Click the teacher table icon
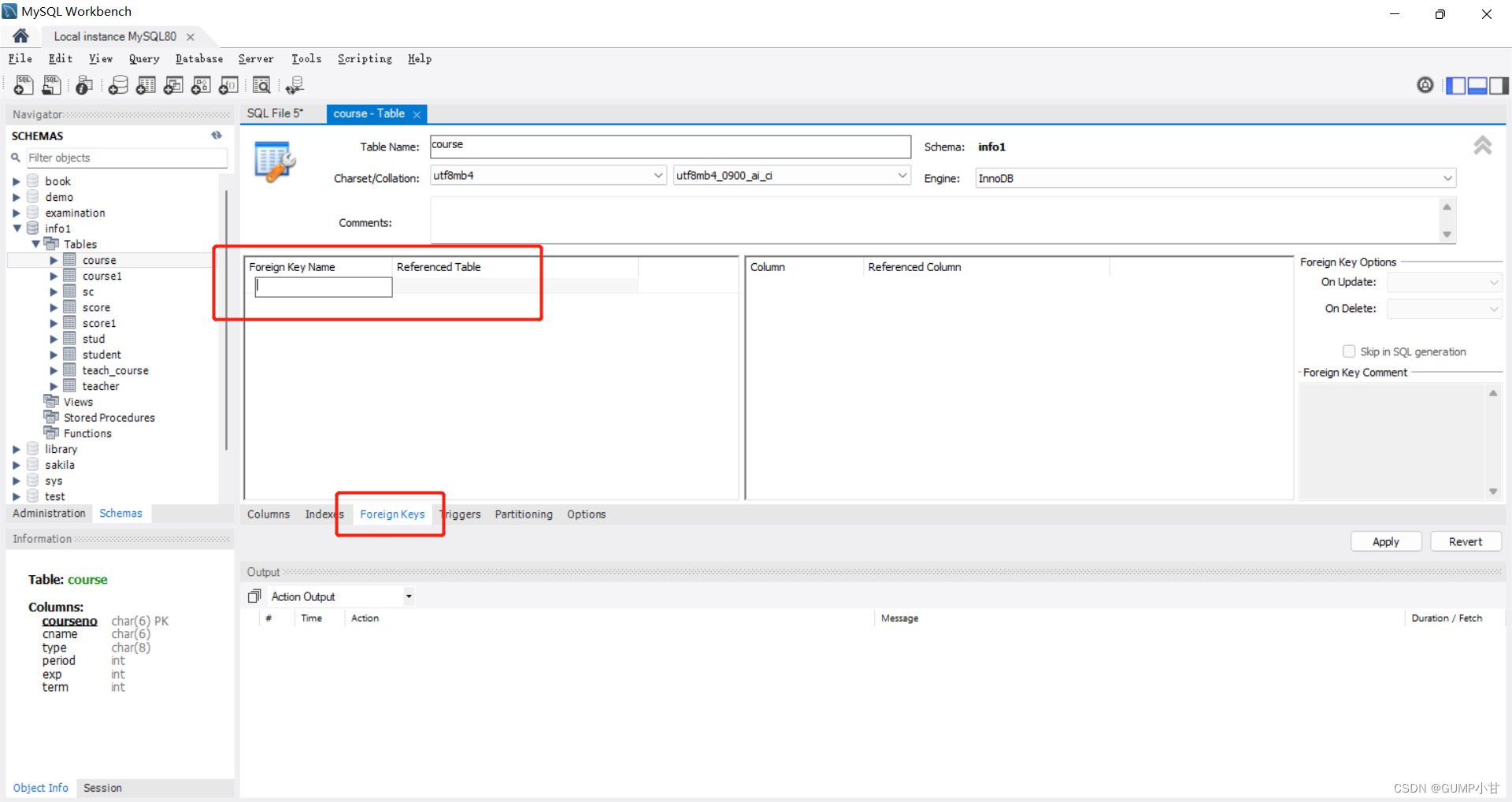The height and width of the screenshot is (802, 1512). click(x=70, y=385)
